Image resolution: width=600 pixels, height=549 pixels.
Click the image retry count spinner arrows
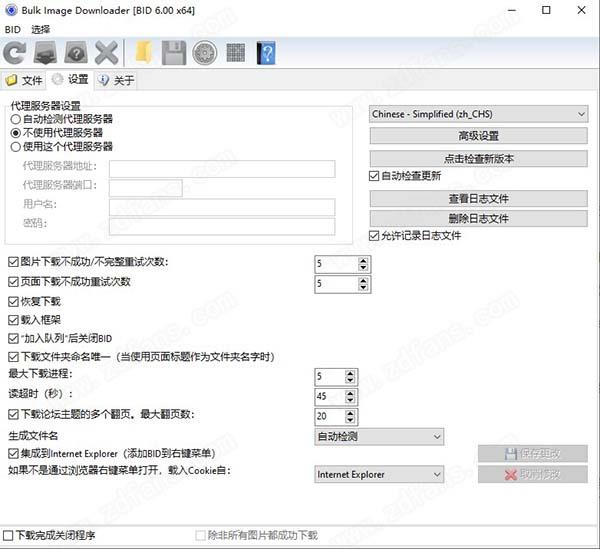click(363, 264)
